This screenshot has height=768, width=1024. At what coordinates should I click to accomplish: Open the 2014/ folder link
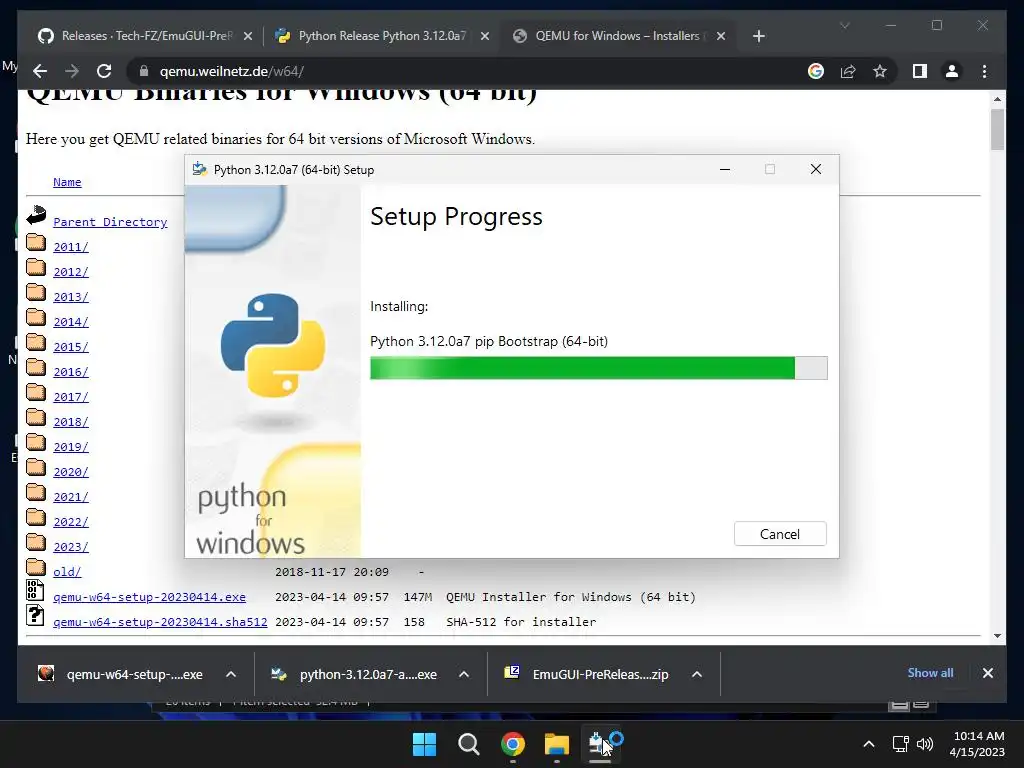[71, 322]
